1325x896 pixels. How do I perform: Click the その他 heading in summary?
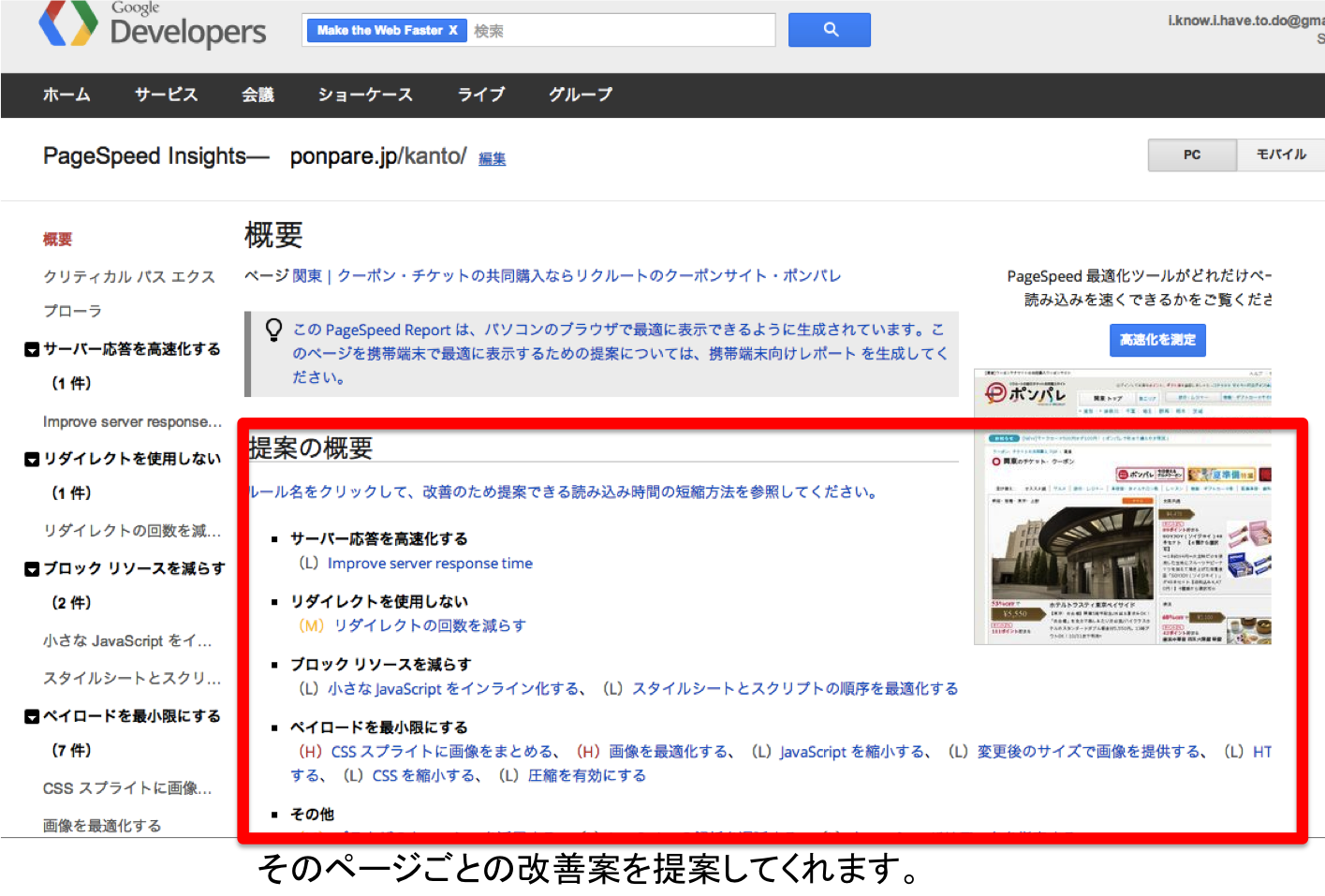point(312,815)
